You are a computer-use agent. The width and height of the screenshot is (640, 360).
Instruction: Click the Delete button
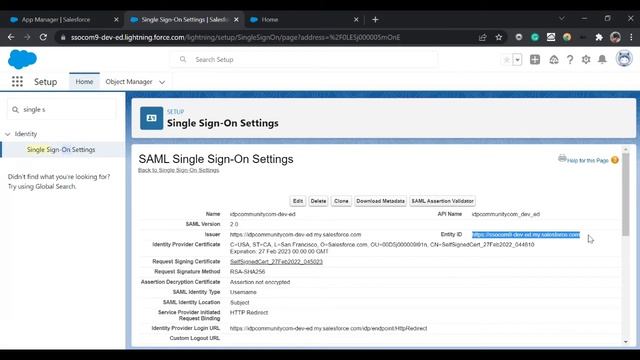tap(318, 201)
